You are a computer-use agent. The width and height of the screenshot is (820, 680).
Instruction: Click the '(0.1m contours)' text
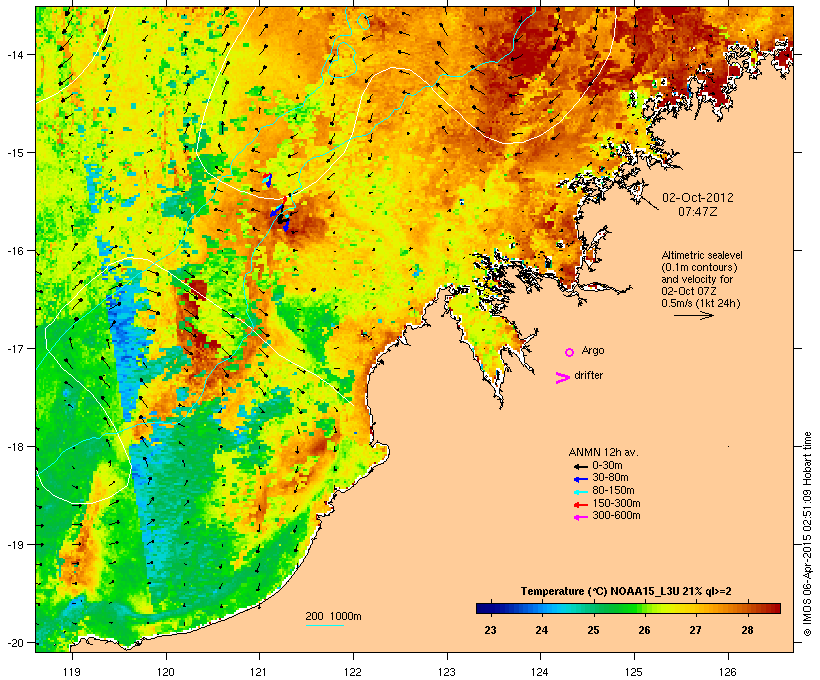[x=699, y=267]
